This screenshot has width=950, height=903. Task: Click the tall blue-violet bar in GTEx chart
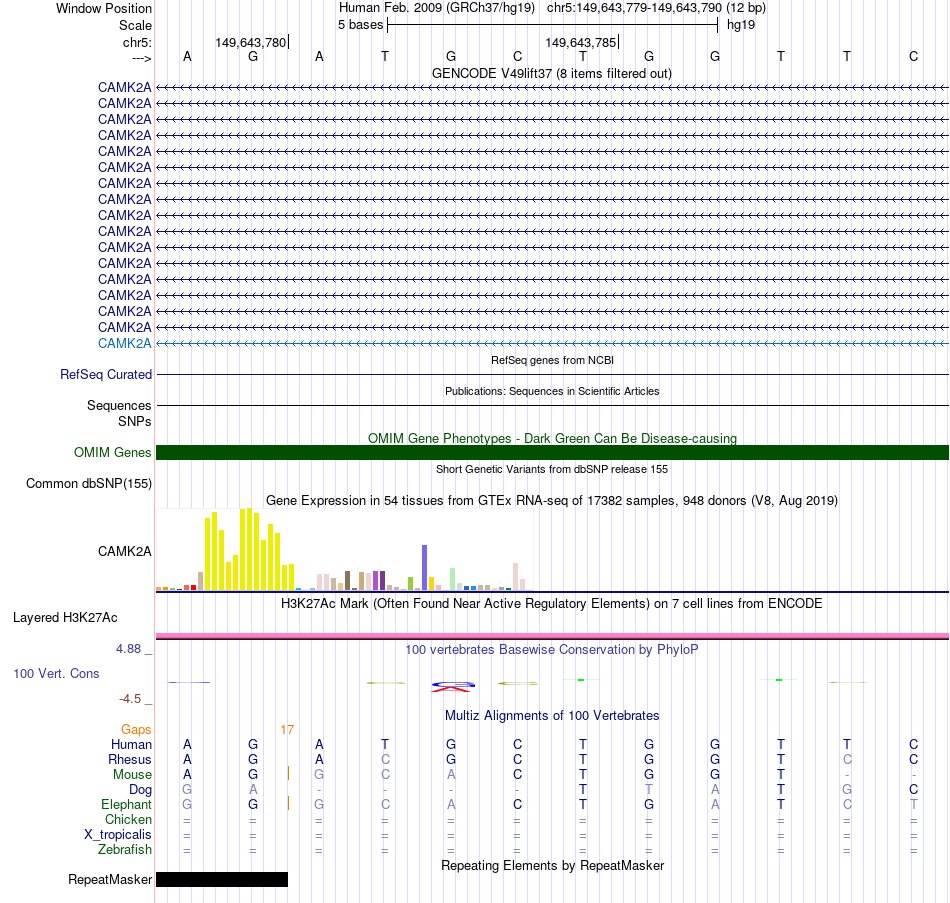[x=425, y=568]
